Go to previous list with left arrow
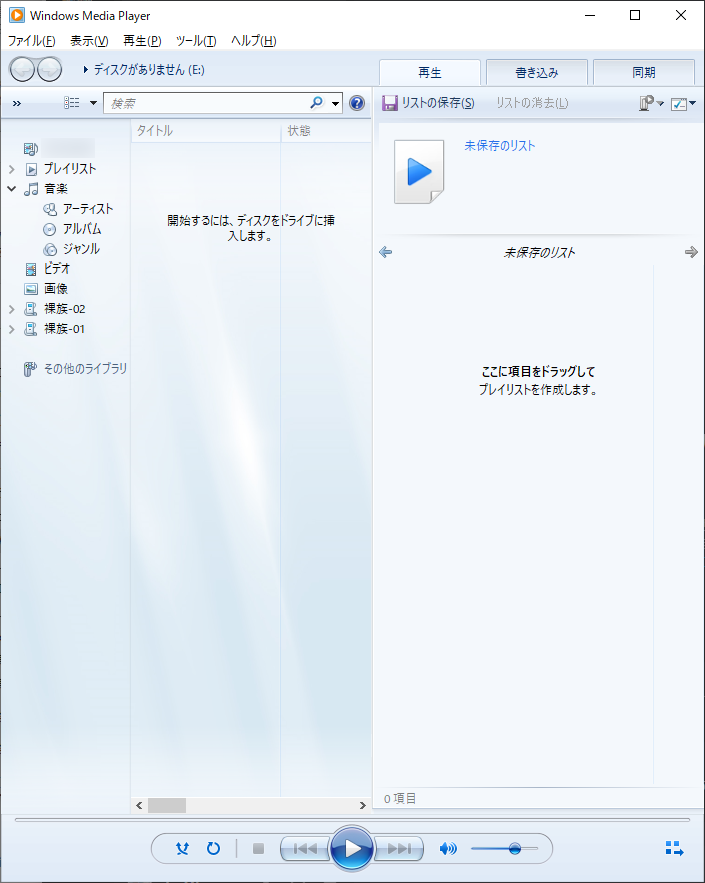 pyautogui.click(x=386, y=252)
